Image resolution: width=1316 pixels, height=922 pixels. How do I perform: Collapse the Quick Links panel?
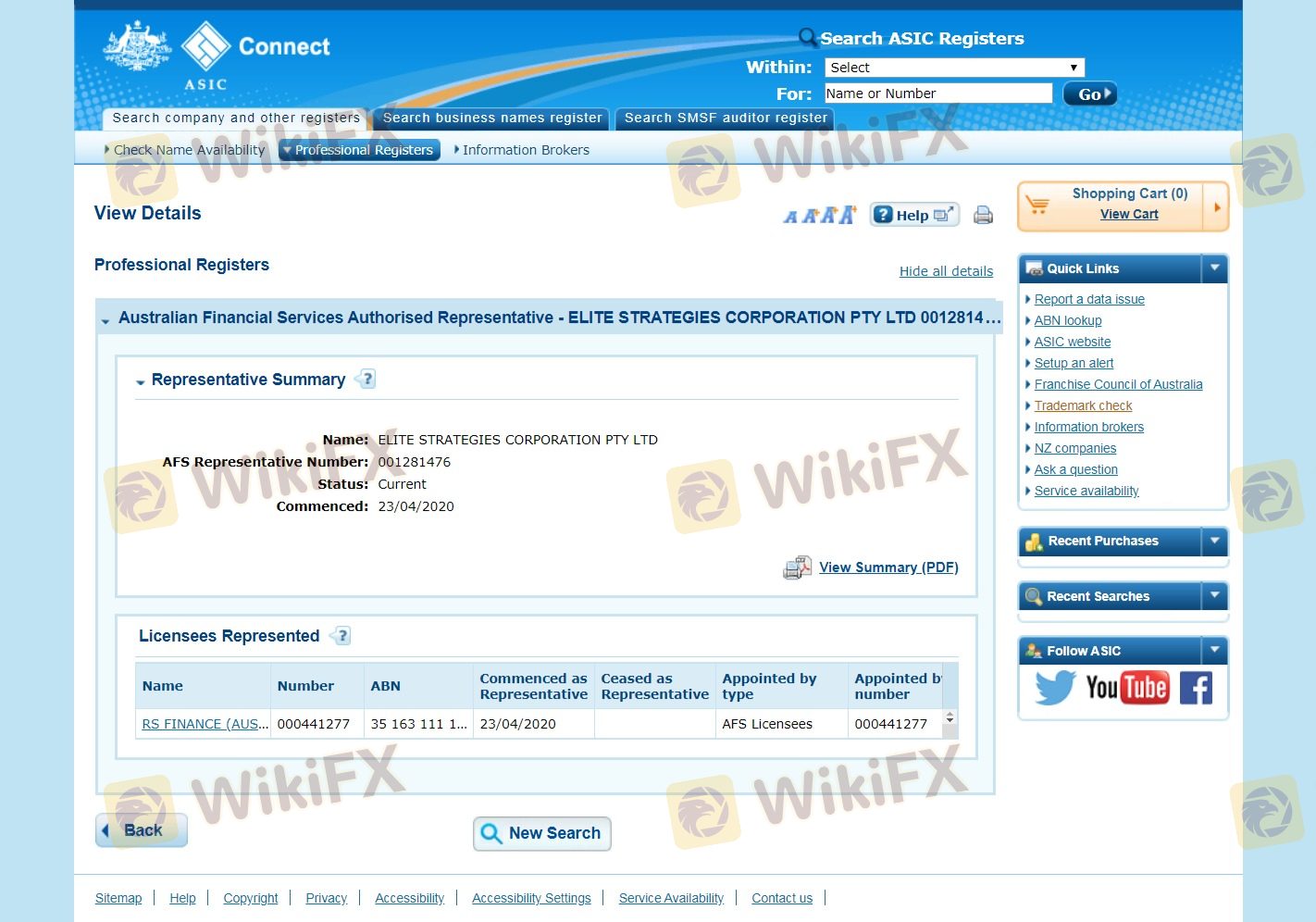pos(1214,268)
